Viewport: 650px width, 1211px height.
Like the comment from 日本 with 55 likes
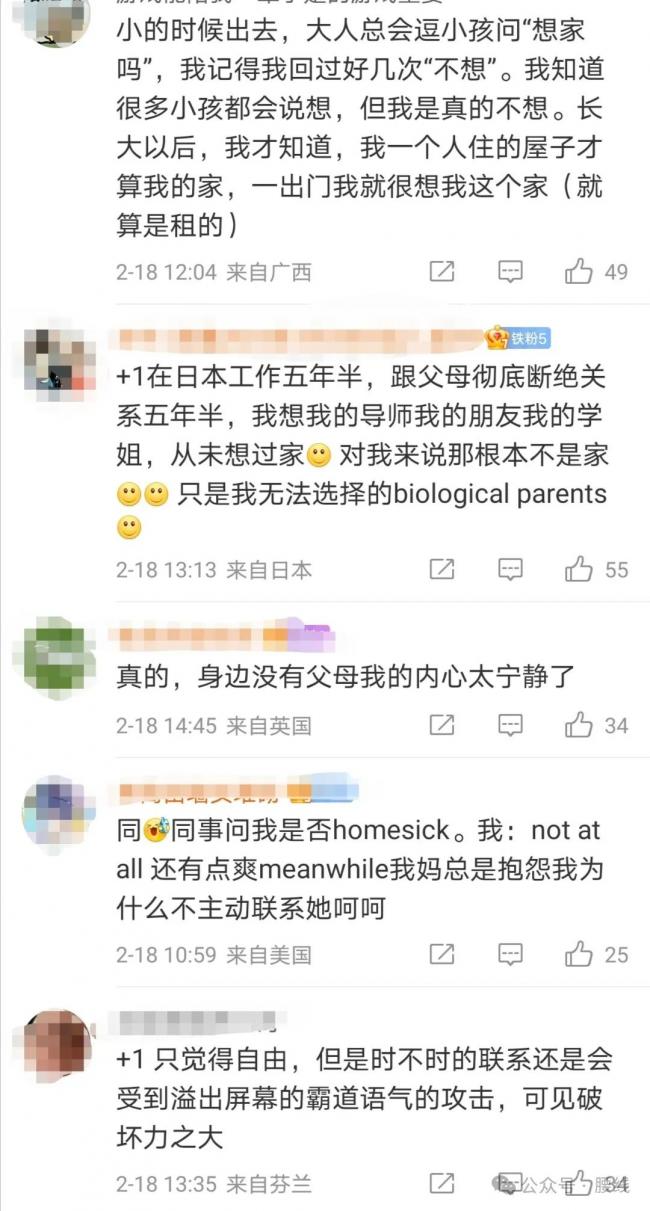coord(579,569)
